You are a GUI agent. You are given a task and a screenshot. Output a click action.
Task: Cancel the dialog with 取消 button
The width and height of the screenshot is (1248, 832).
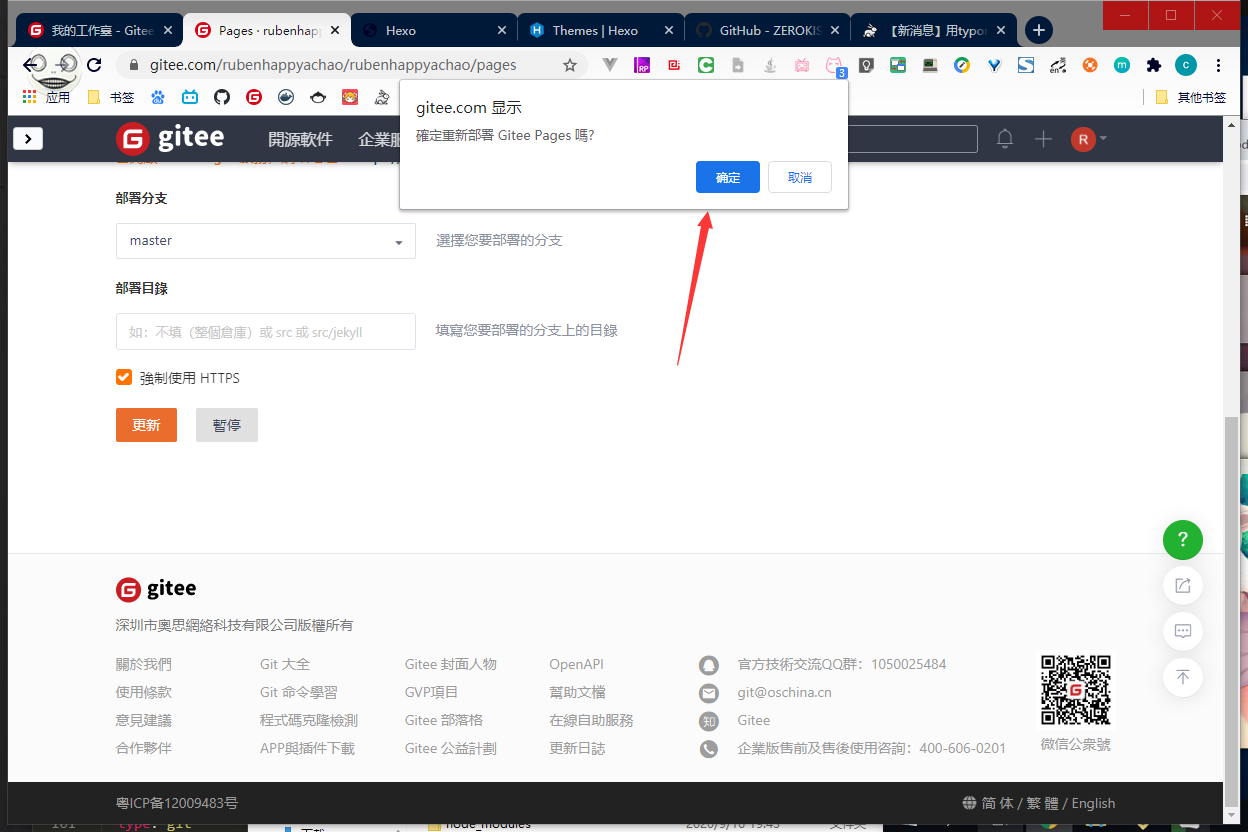point(799,177)
